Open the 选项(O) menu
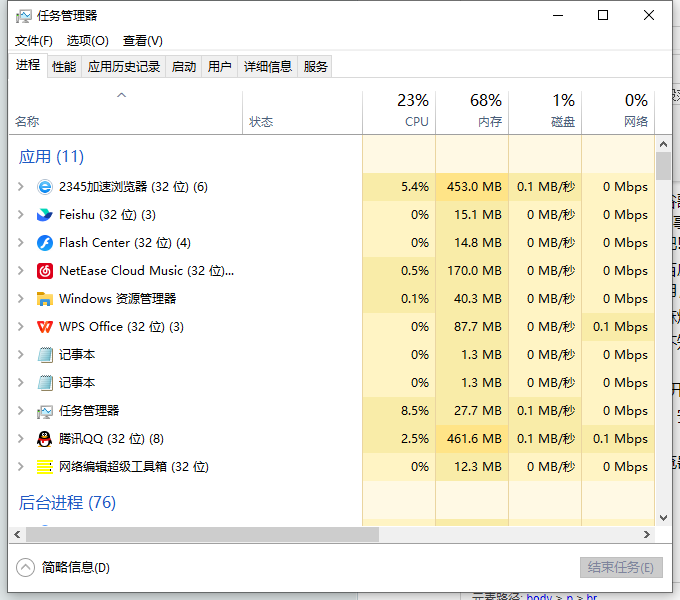This screenshot has width=680, height=600. [88, 41]
